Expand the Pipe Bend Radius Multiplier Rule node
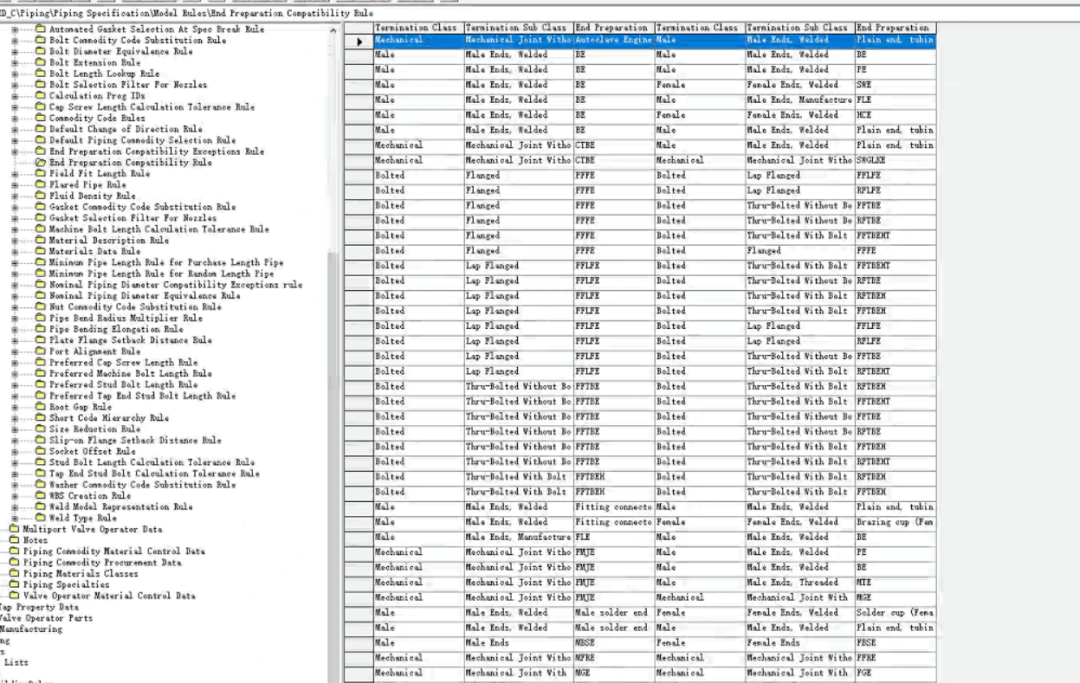The width and height of the screenshot is (1080, 683). [x=14, y=318]
